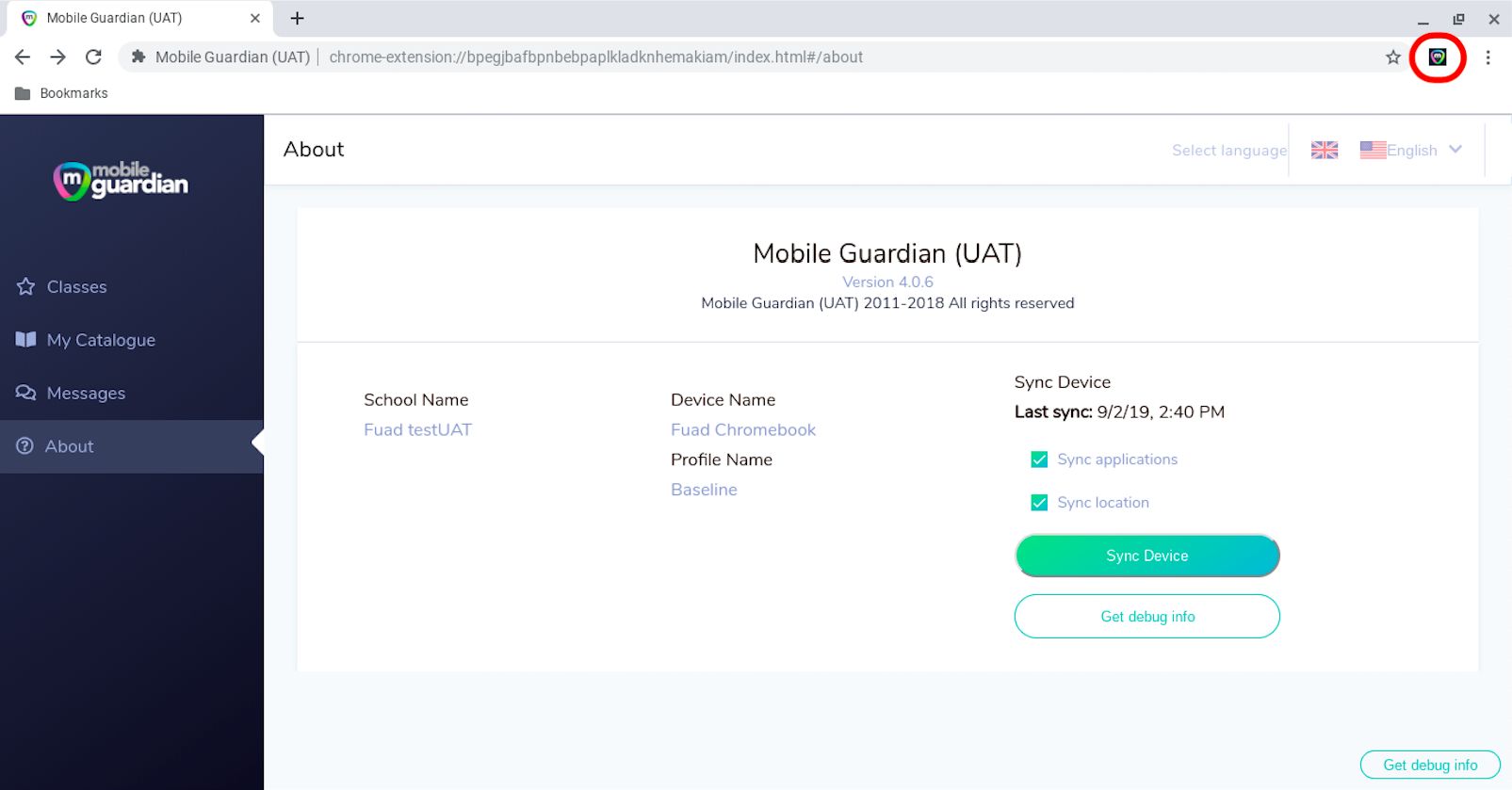The image size is (1512, 790).
Task: Click the Get debug info button at page bottom corner
Action: click(x=1430, y=765)
